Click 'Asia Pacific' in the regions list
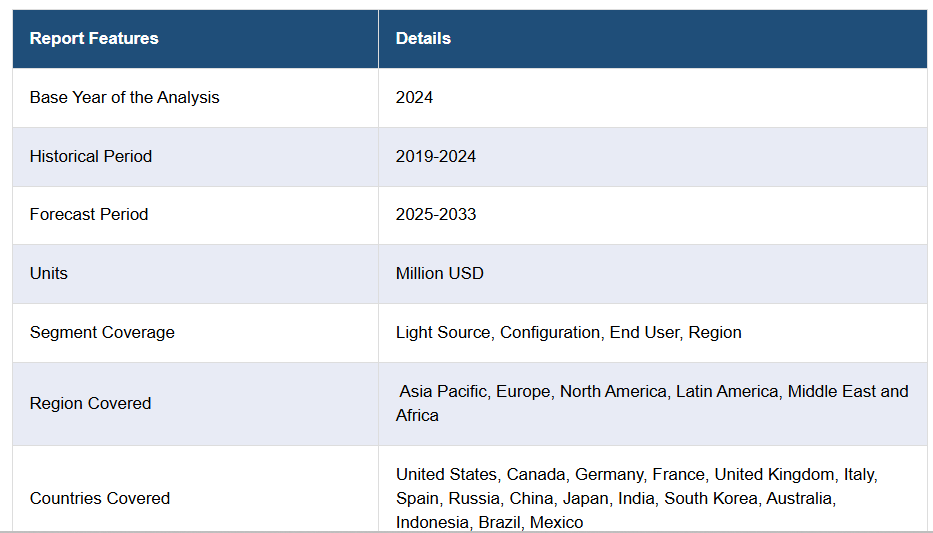This screenshot has width=933, height=533. 445,392
